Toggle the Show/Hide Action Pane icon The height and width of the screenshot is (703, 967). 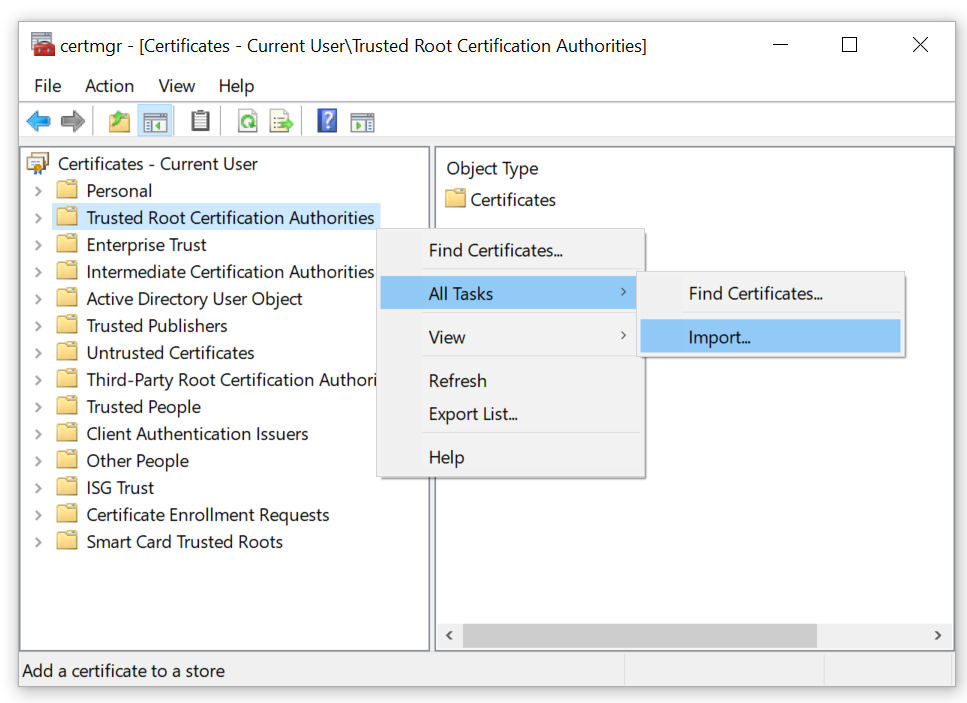point(362,122)
